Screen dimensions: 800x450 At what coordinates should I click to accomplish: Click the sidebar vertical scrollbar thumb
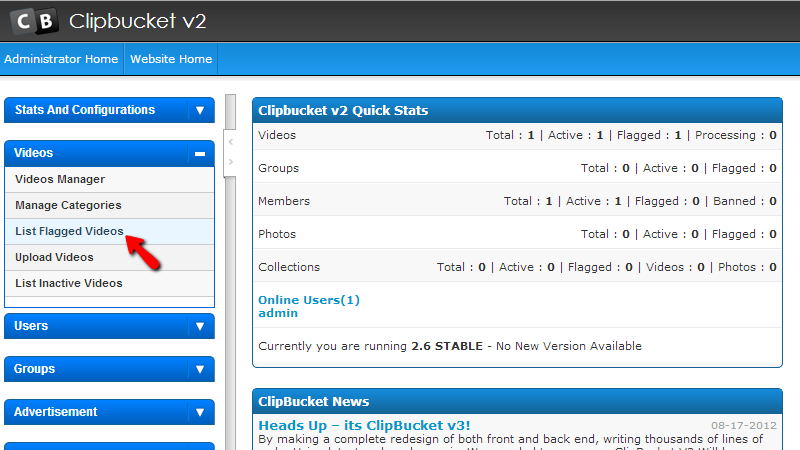231,112
